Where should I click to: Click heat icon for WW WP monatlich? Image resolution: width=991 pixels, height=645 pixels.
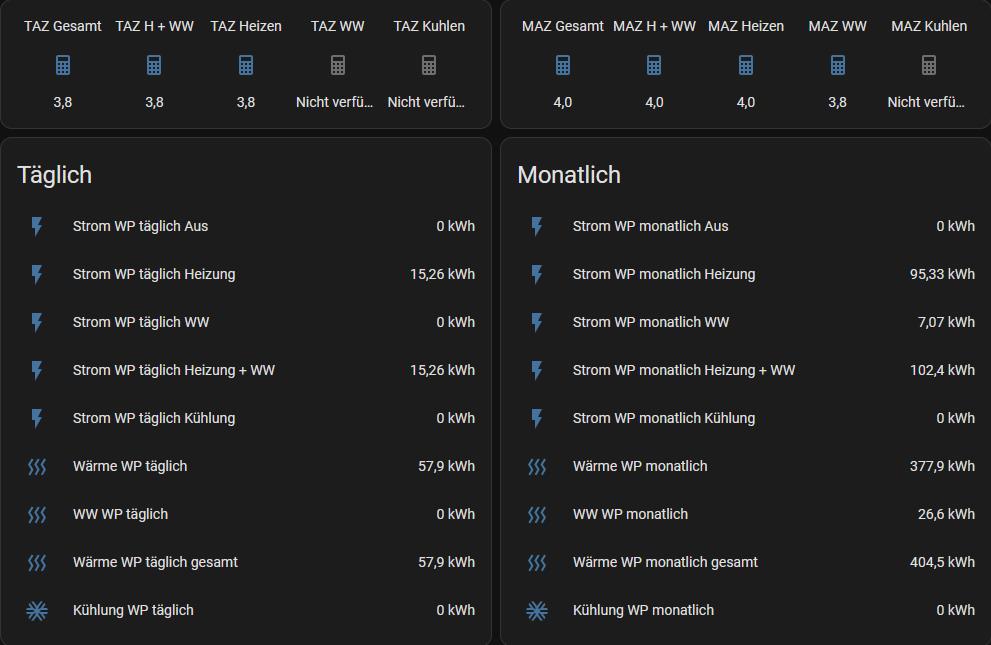(537, 514)
